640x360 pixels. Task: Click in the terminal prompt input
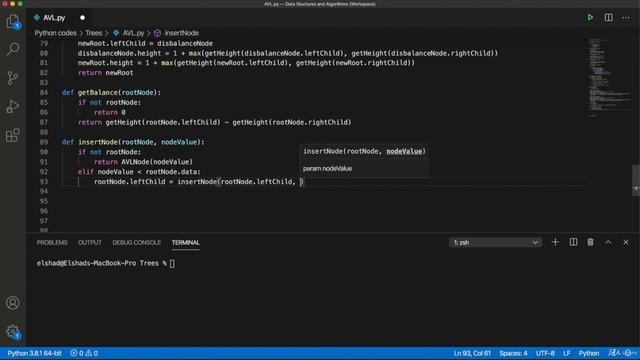point(172,263)
